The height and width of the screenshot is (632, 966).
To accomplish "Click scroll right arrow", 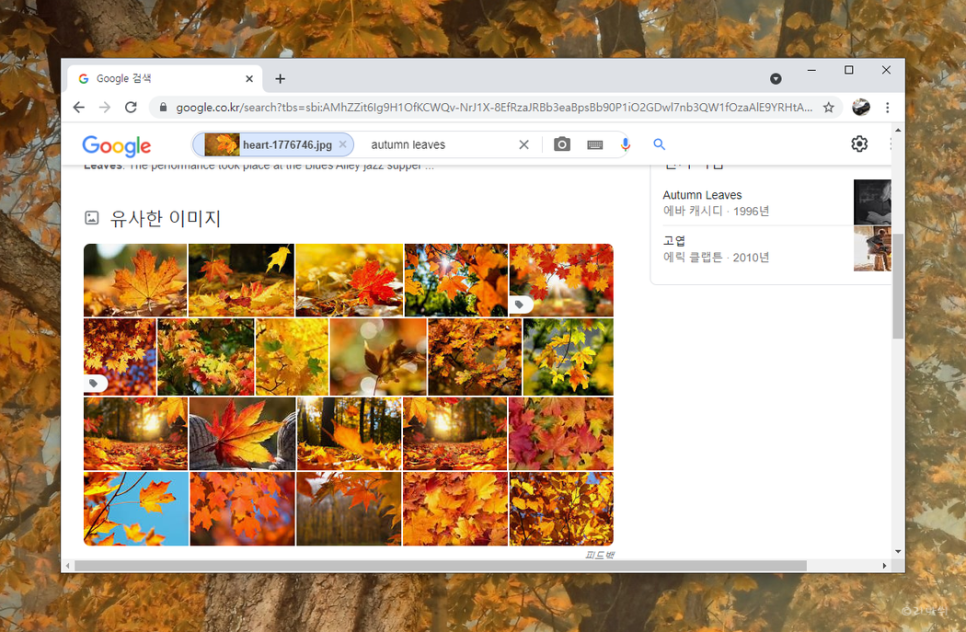I will (885, 565).
